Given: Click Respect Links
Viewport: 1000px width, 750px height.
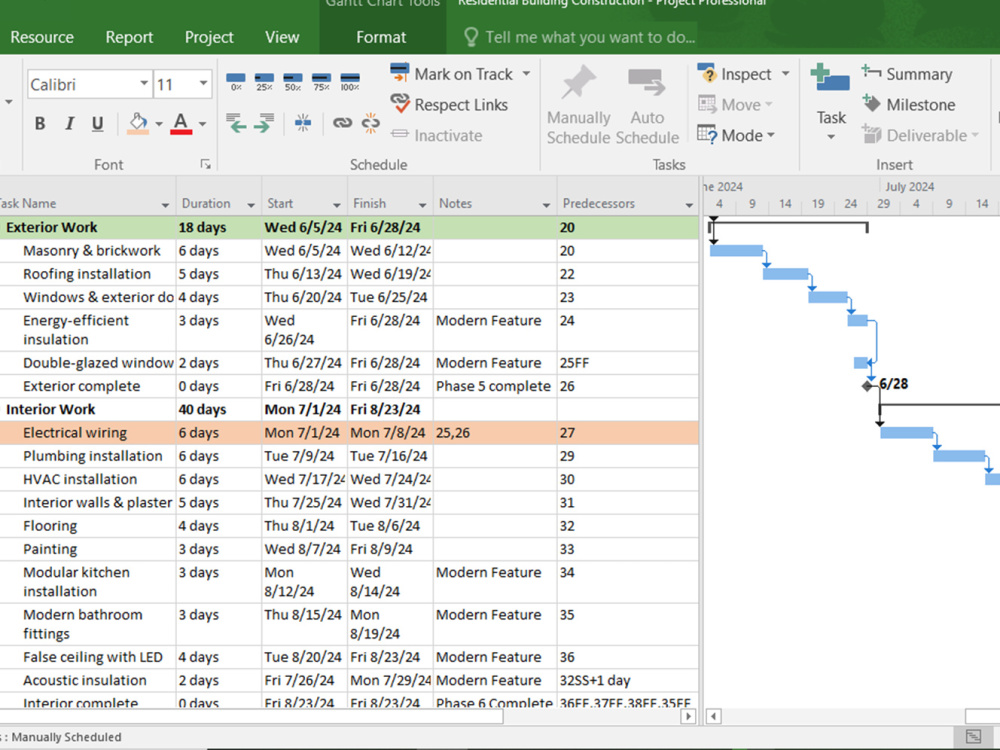Looking at the screenshot, I should pos(449,105).
